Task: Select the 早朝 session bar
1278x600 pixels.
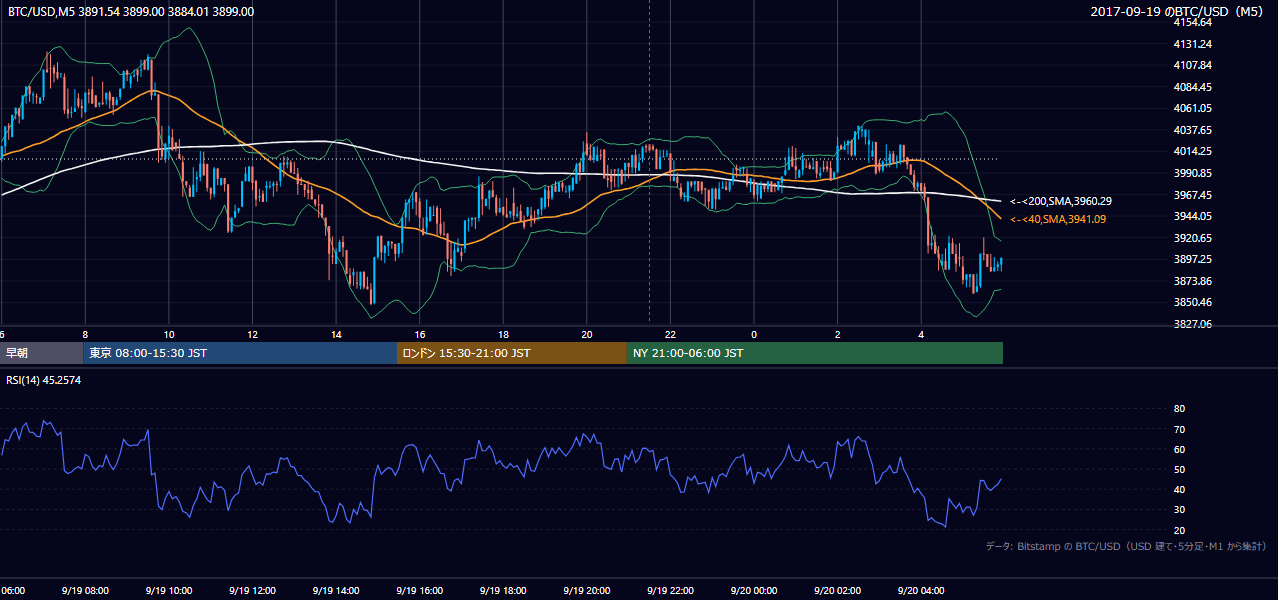Action: point(41,353)
